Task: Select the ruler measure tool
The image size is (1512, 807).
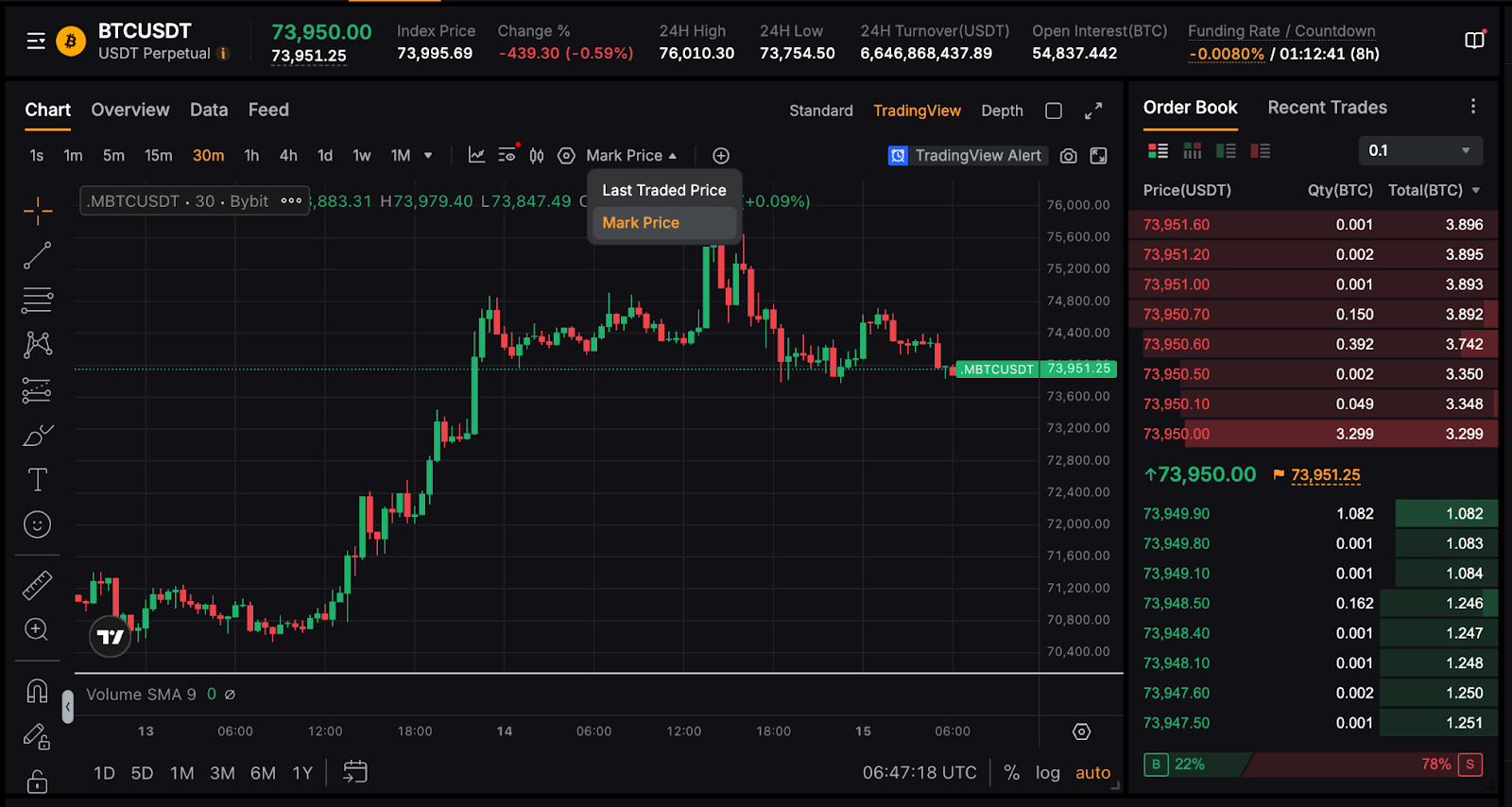Action: pyautogui.click(x=38, y=586)
